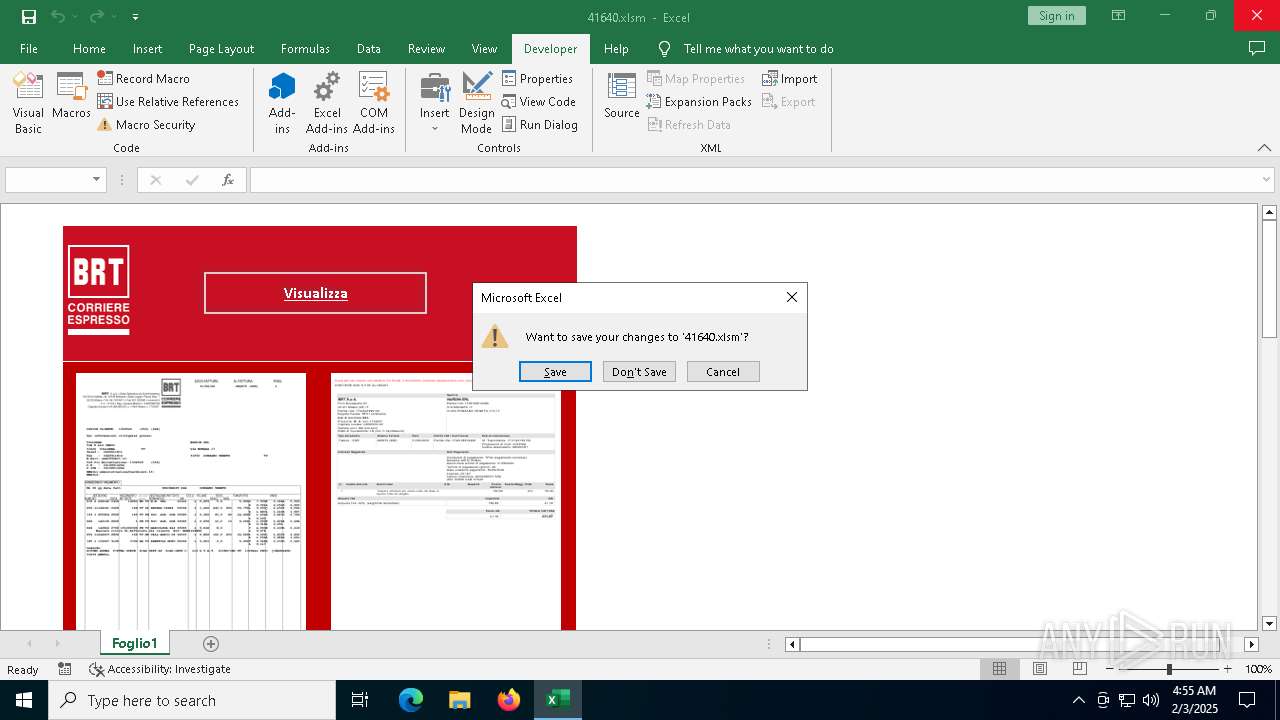
Task: Switch to the Formulas tab
Action: tap(305, 48)
